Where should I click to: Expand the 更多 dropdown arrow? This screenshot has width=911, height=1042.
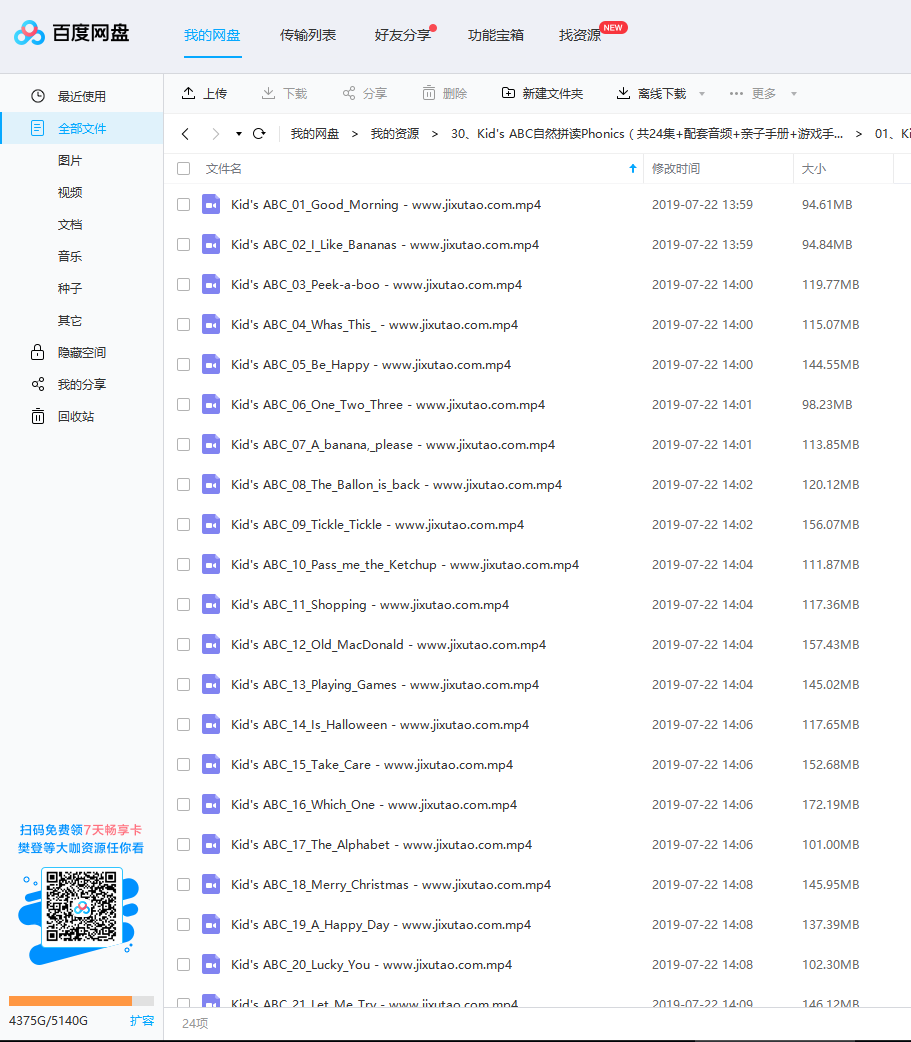click(x=793, y=94)
